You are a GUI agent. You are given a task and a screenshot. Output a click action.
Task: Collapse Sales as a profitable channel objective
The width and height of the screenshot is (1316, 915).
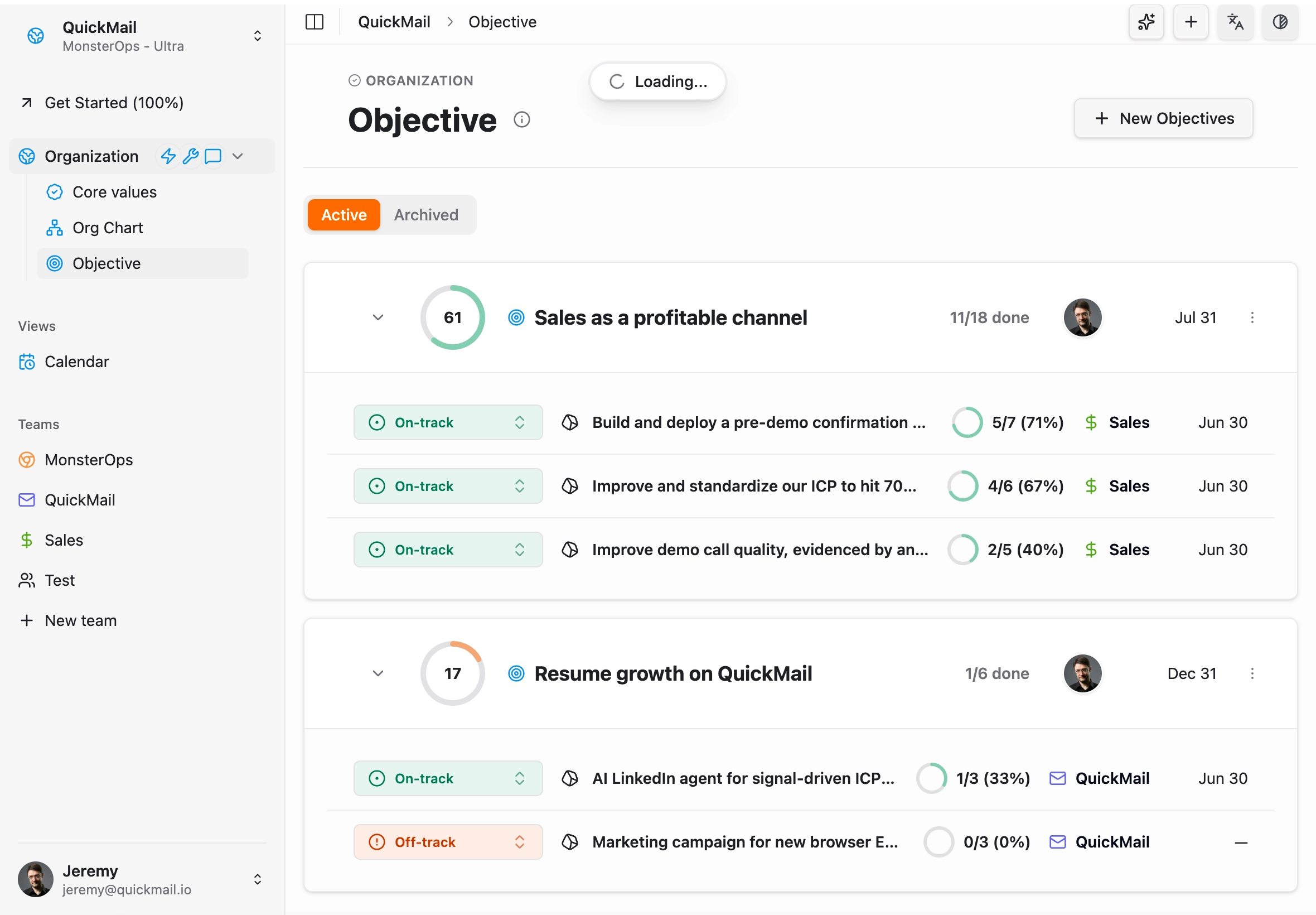coord(378,317)
